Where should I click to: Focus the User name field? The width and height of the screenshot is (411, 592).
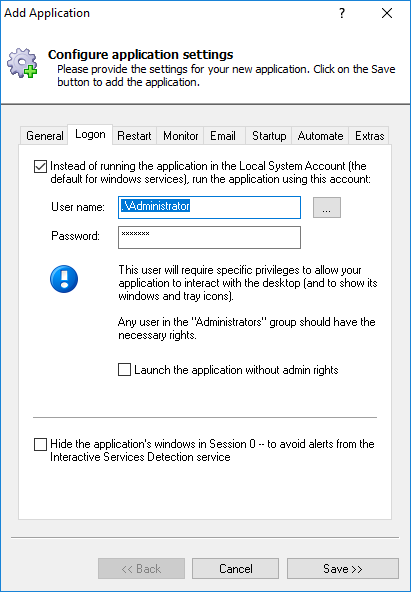pyautogui.click(x=209, y=207)
